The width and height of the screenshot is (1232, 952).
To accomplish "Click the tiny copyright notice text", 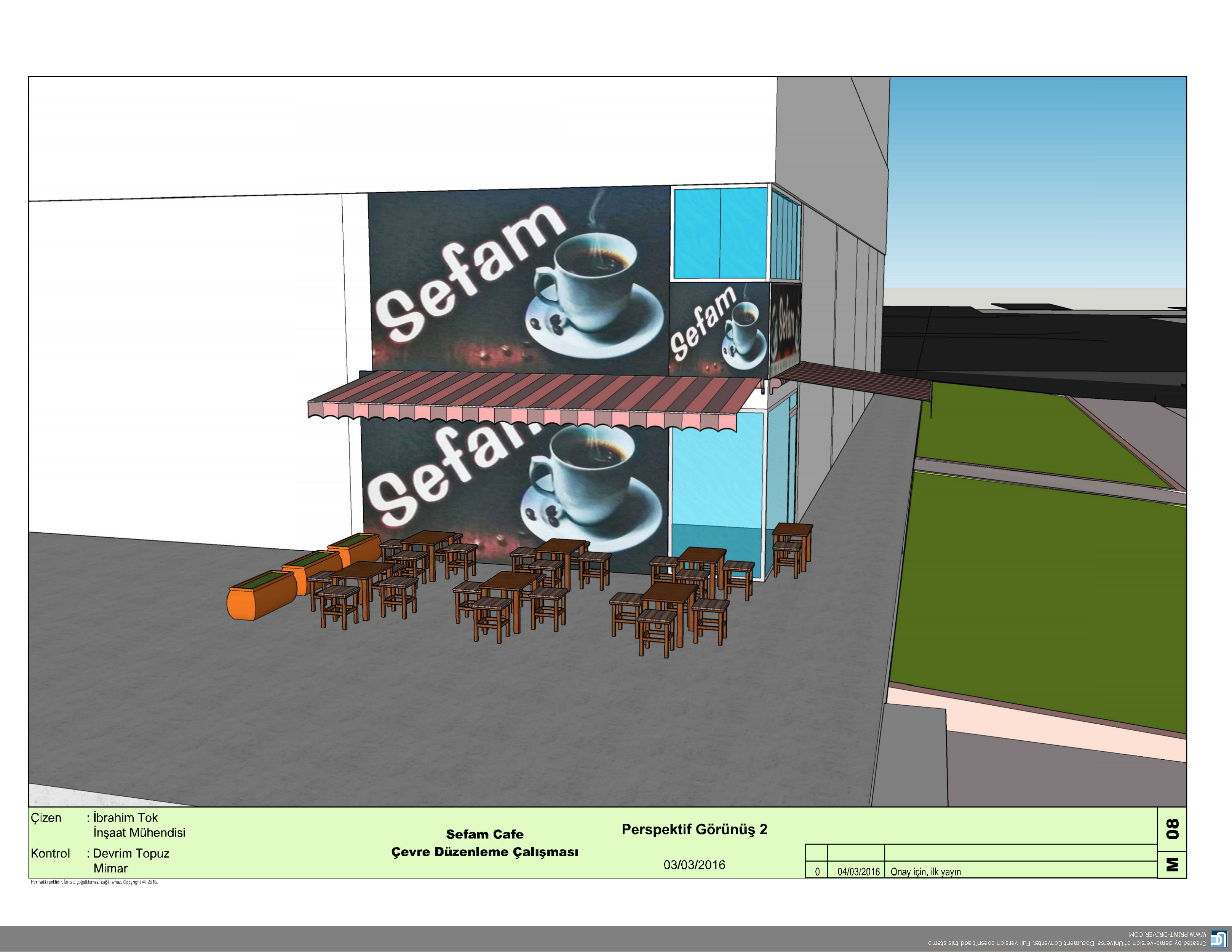I will pyautogui.click(x=94, y=882).
